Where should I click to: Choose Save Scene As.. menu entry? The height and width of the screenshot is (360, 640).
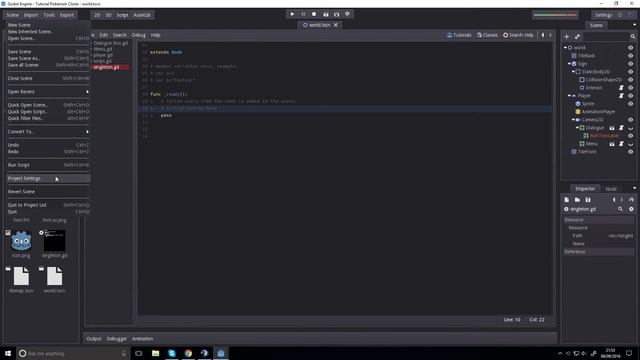48,58
